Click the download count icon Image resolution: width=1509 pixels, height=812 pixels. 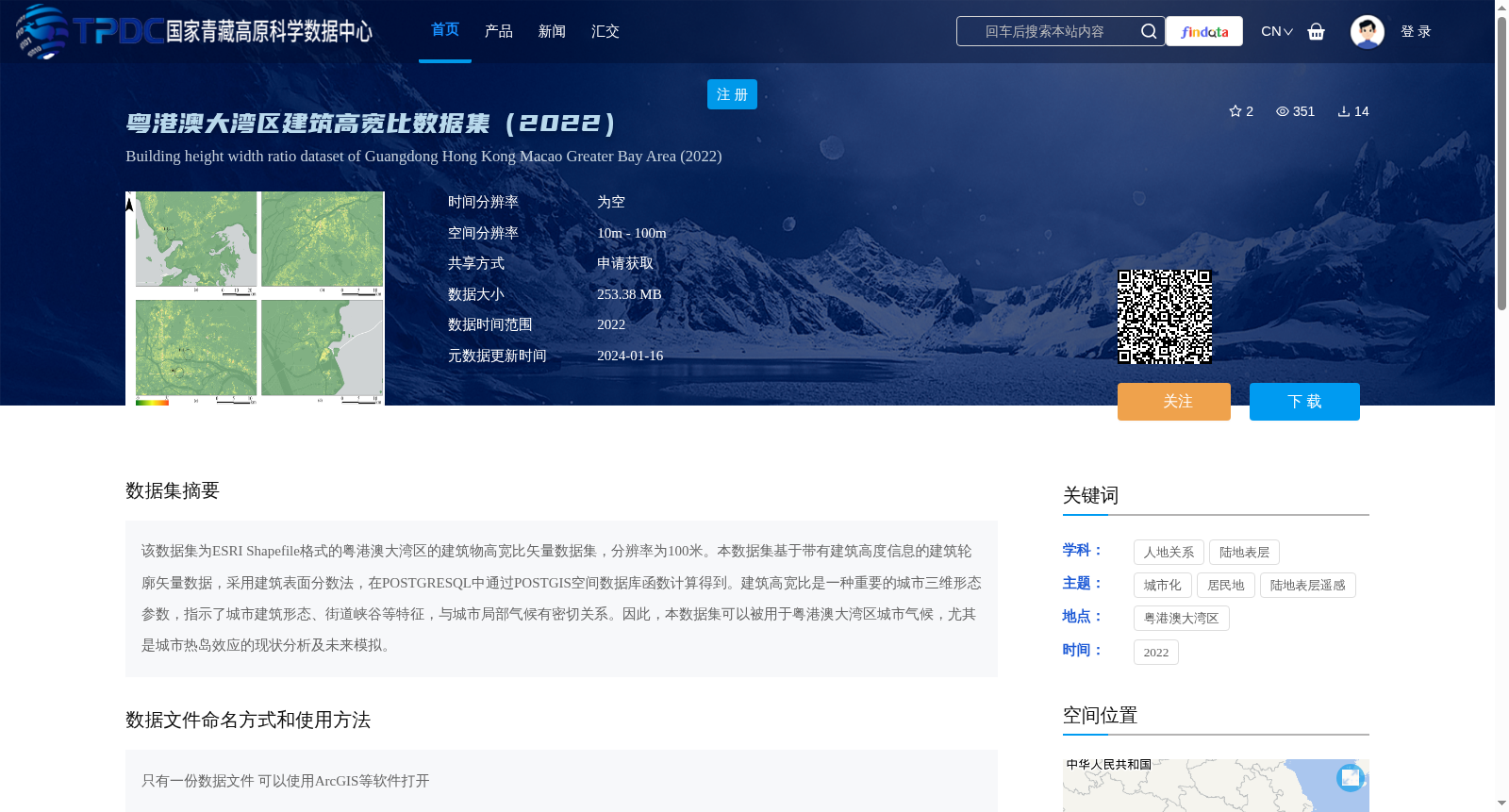pos(1344,111)
